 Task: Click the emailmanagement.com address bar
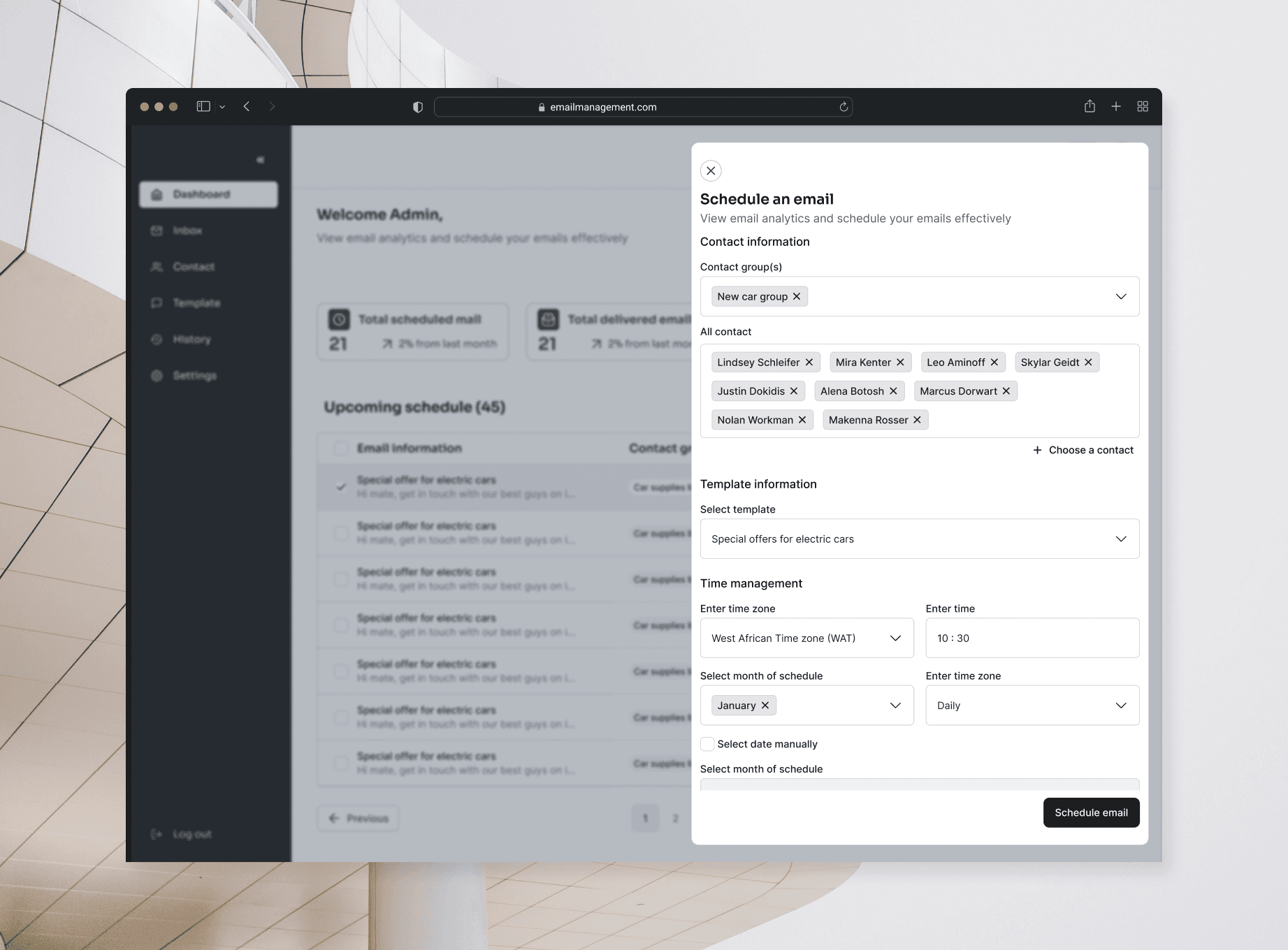click(x=644, y=107)
